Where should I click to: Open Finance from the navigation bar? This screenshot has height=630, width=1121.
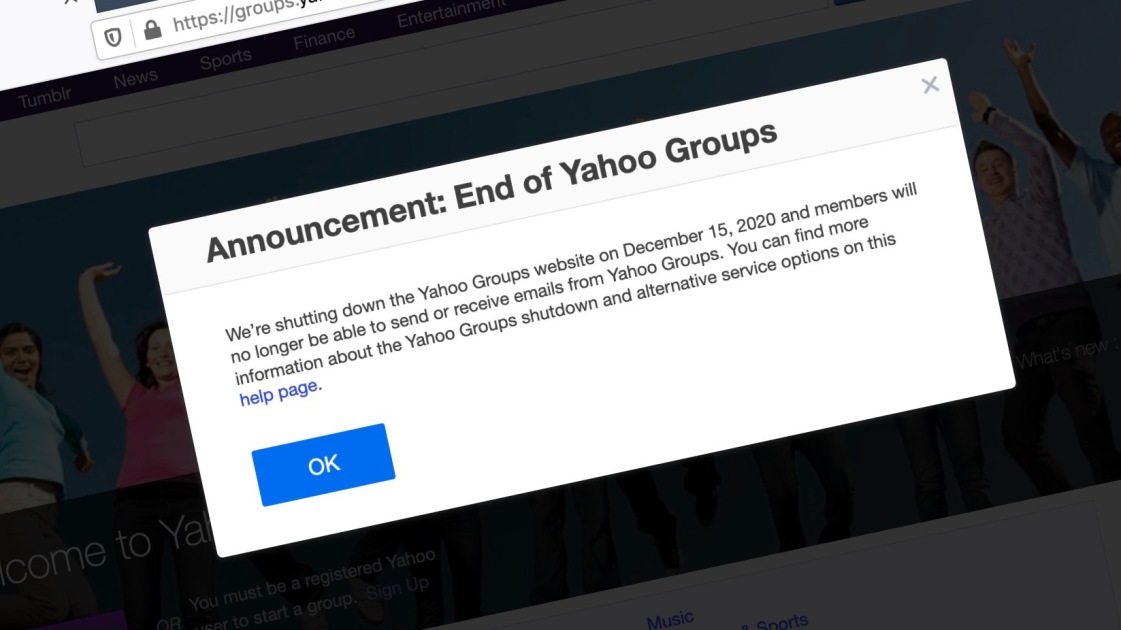pos(324,40)
